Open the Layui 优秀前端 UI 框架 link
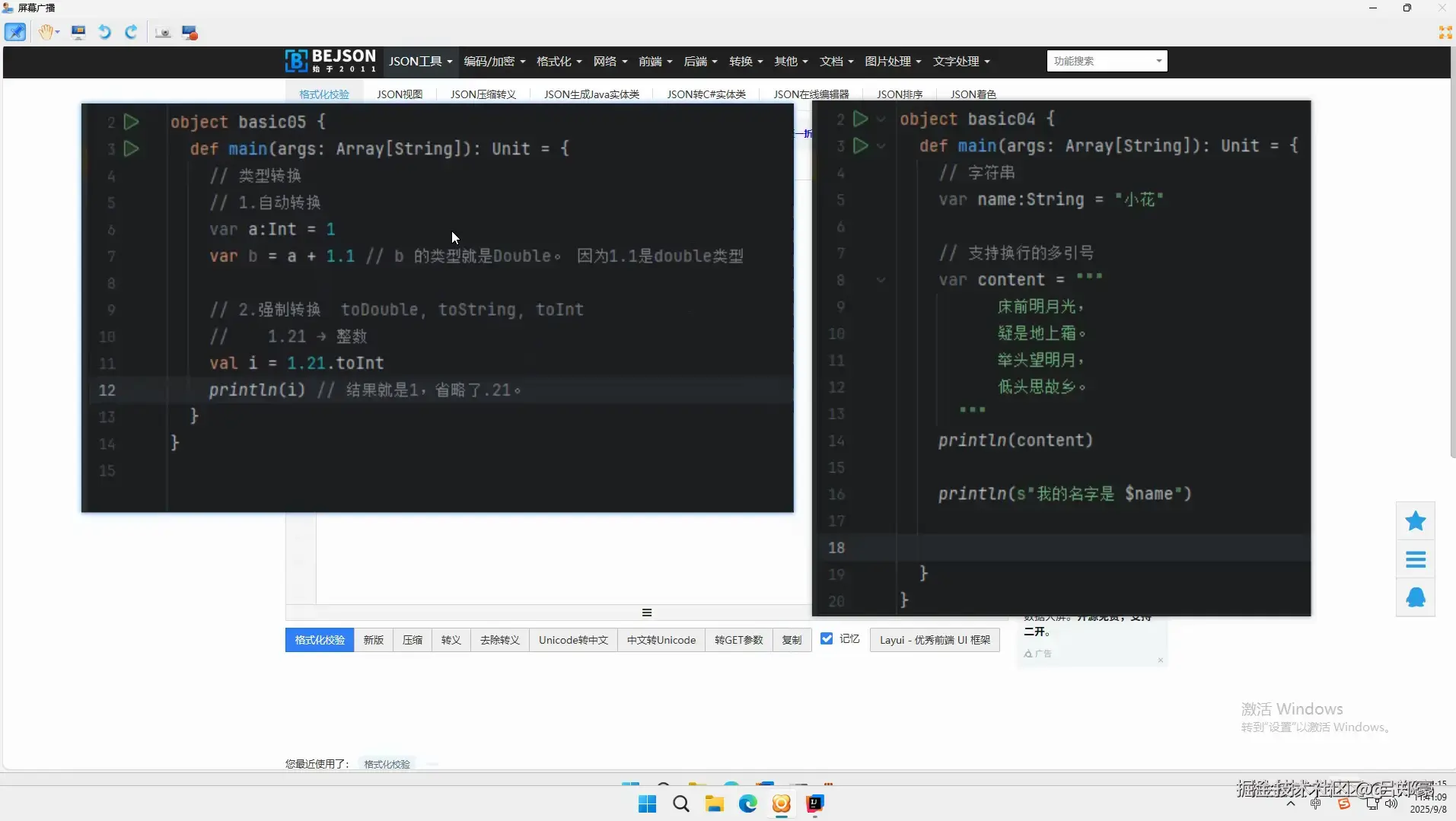This screenshot has width=1456, height=821. click(x=935, y=640)
